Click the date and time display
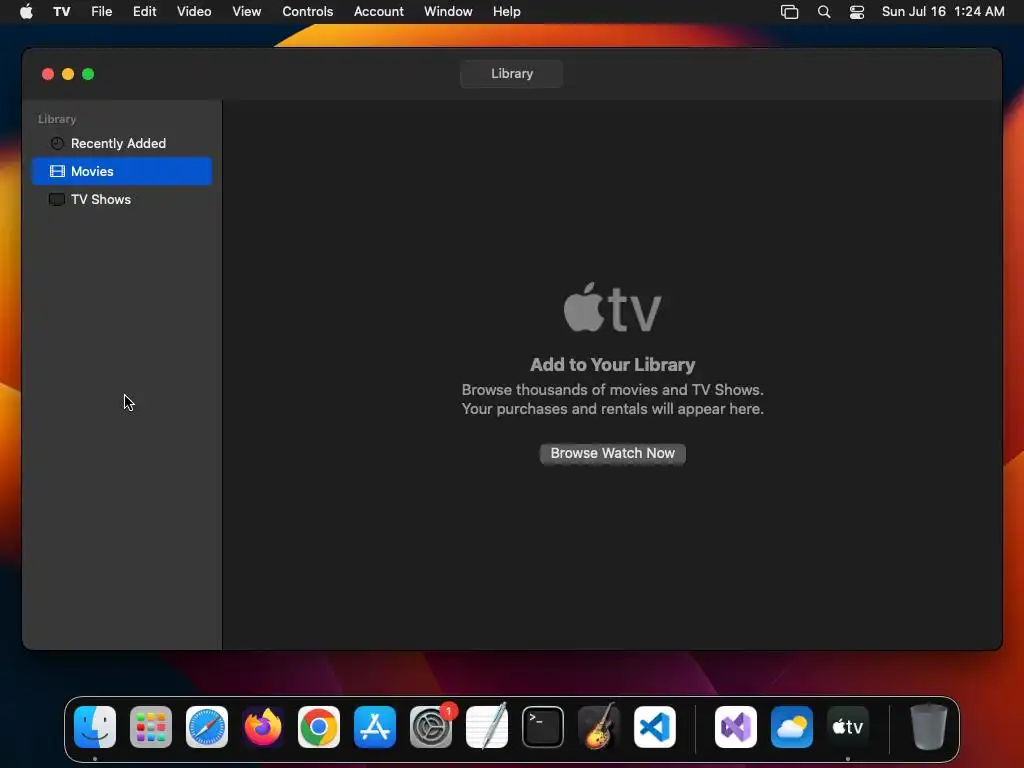This screenshot has height=768, width=1024. (x=943, y=12)
